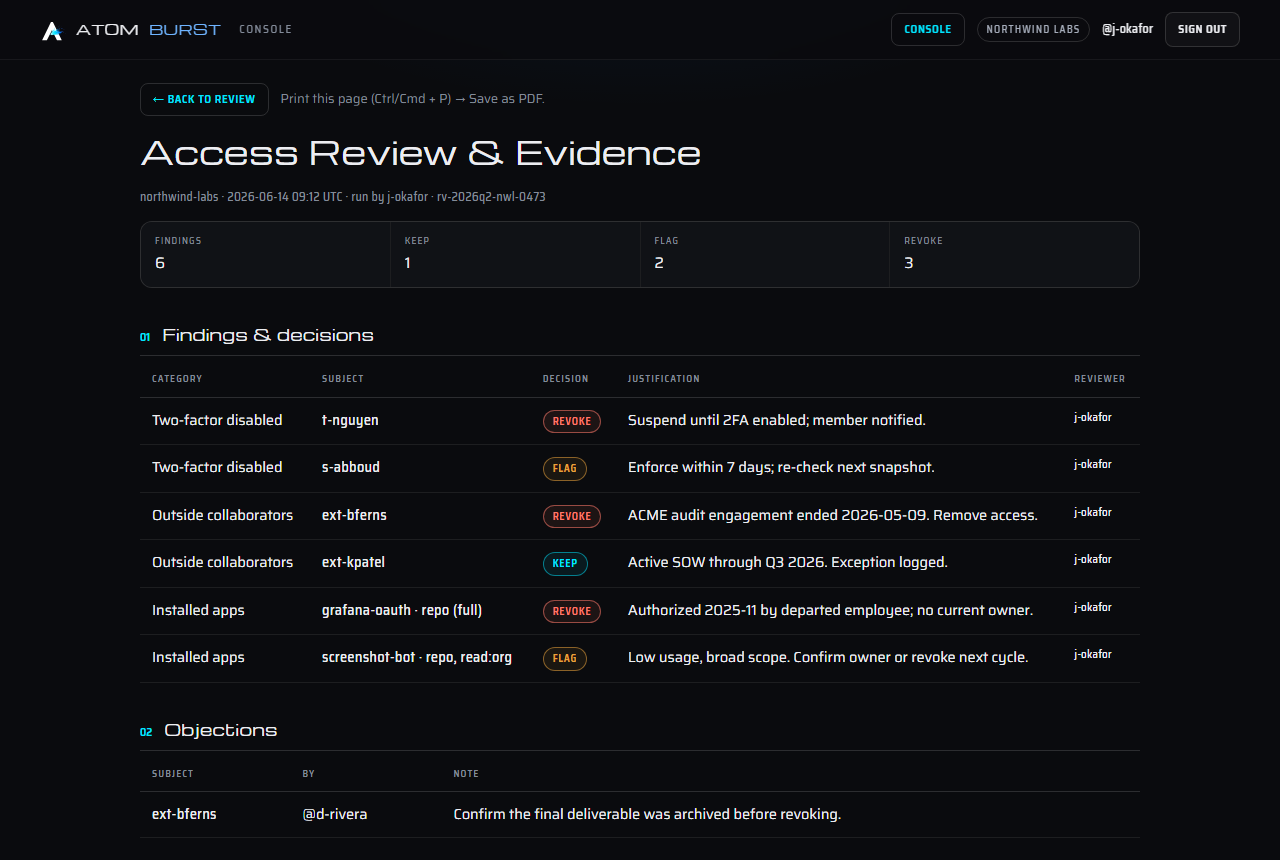Click the Console label beside the wordmark
This screenshot has width=1280, height=860.
pyautogui.click(x=265, y=29)
